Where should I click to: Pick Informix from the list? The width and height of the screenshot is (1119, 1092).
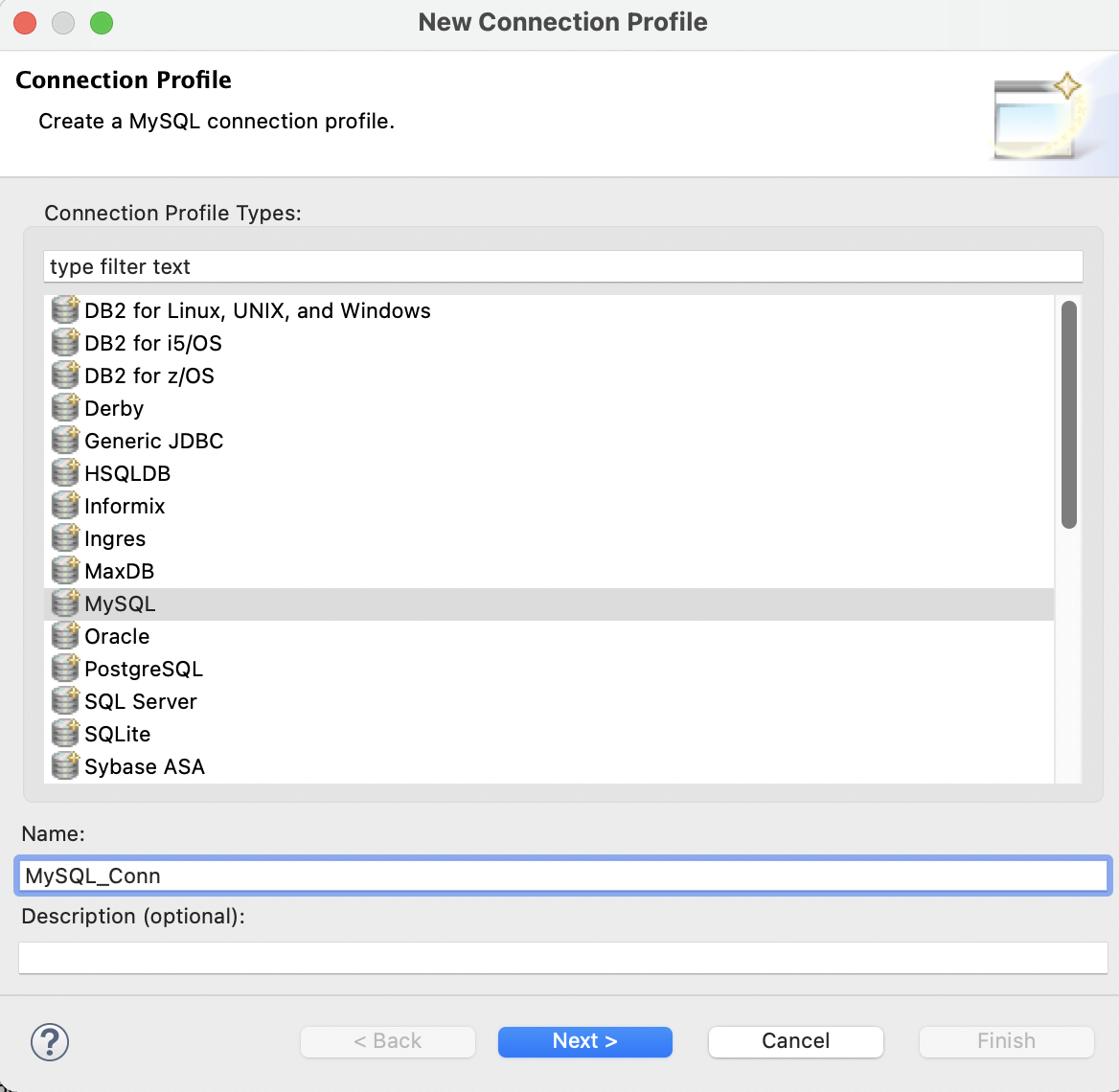pyautogui.click(x=548, y=506)
